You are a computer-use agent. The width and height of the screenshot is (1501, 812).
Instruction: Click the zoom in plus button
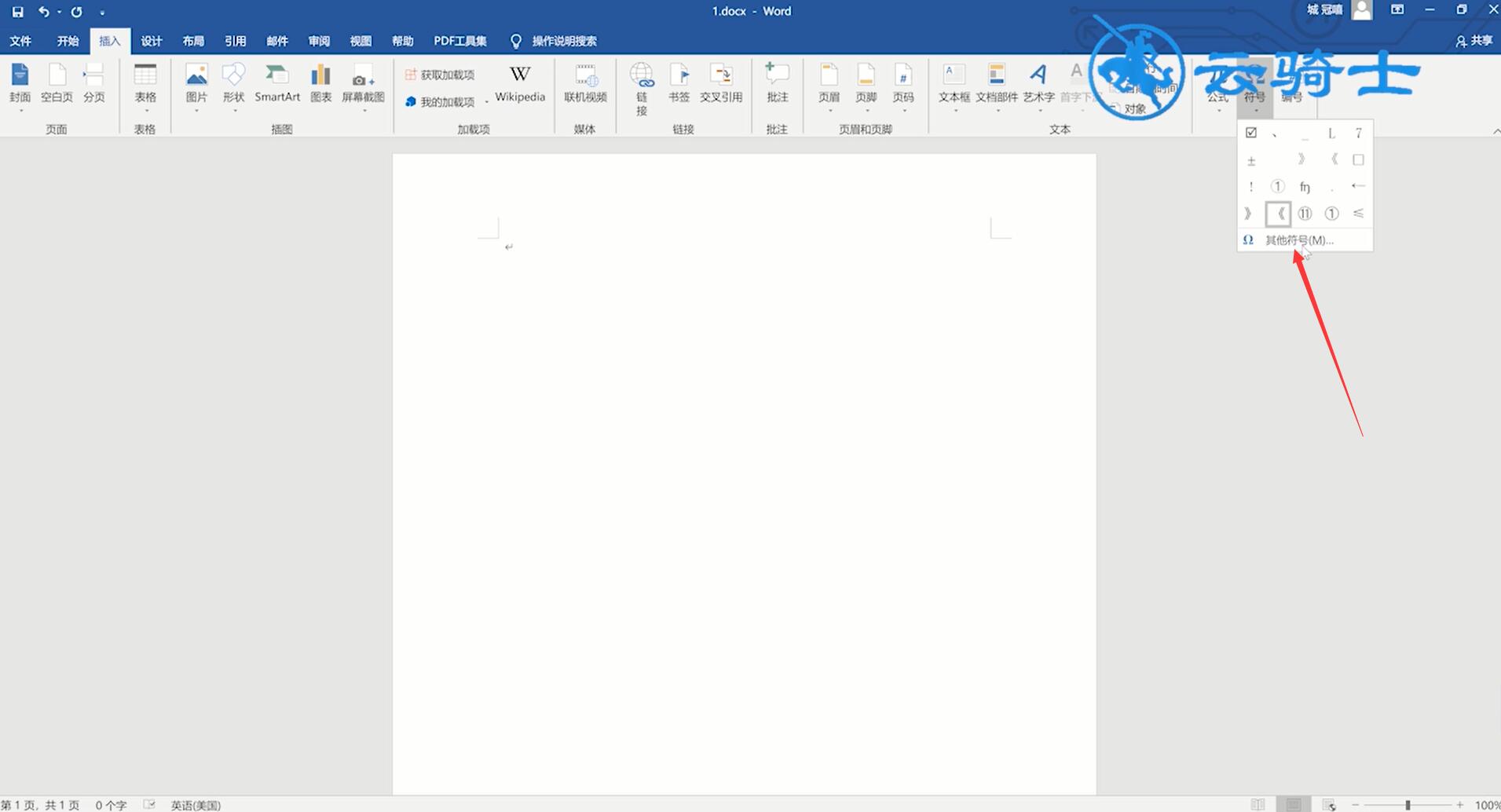click(x=1460, y=805)
